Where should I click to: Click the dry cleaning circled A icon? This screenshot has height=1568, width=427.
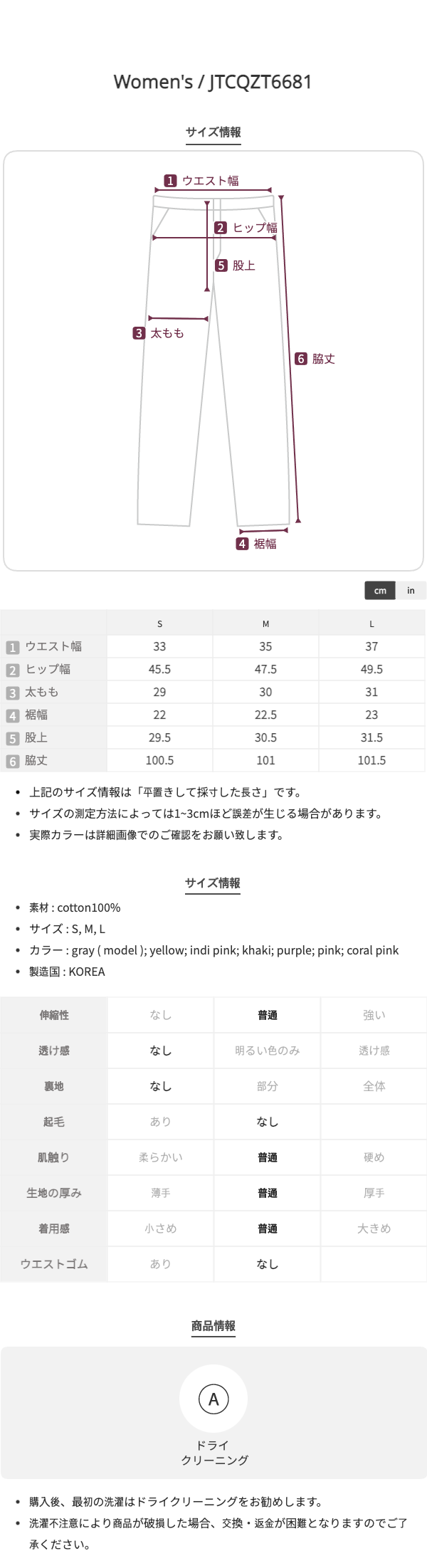tap(213, 1399)
